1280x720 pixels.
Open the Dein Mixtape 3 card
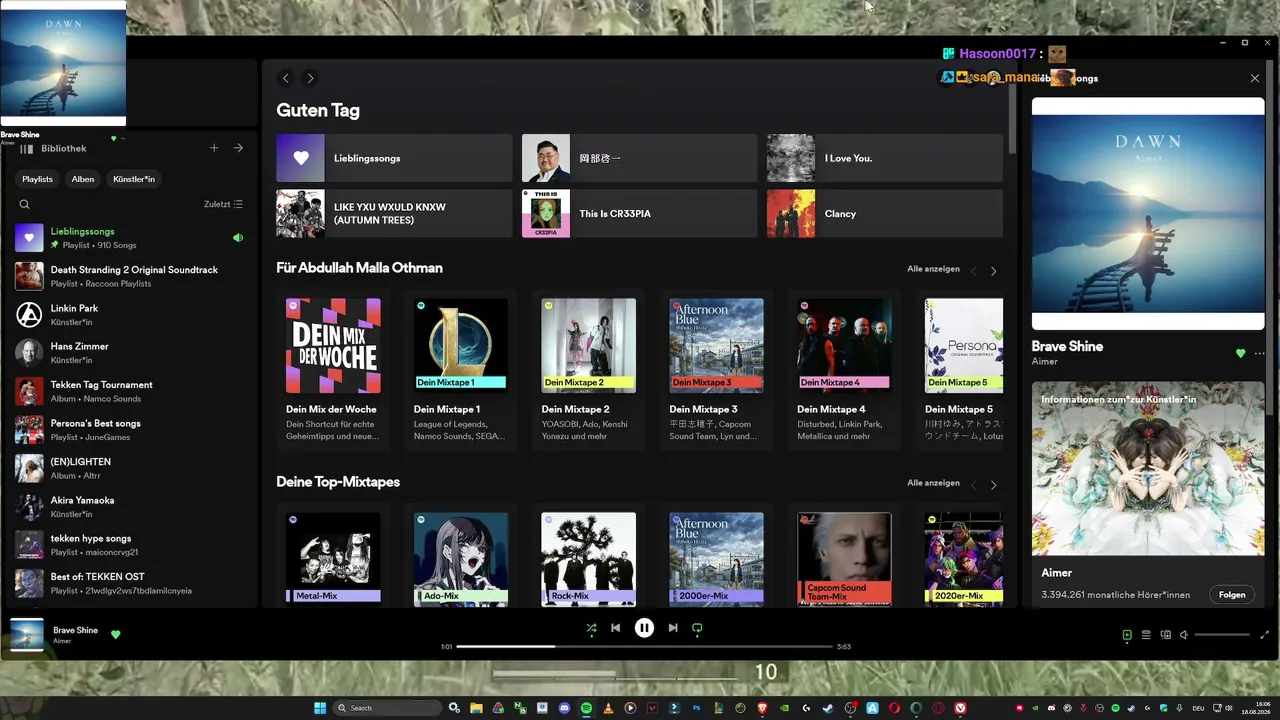pos(716,370)
